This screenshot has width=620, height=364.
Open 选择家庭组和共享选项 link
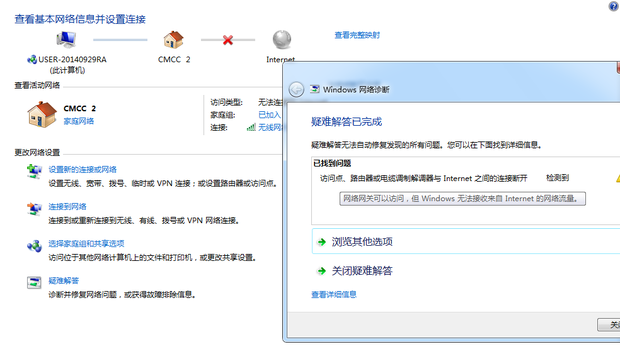(86, 243)
